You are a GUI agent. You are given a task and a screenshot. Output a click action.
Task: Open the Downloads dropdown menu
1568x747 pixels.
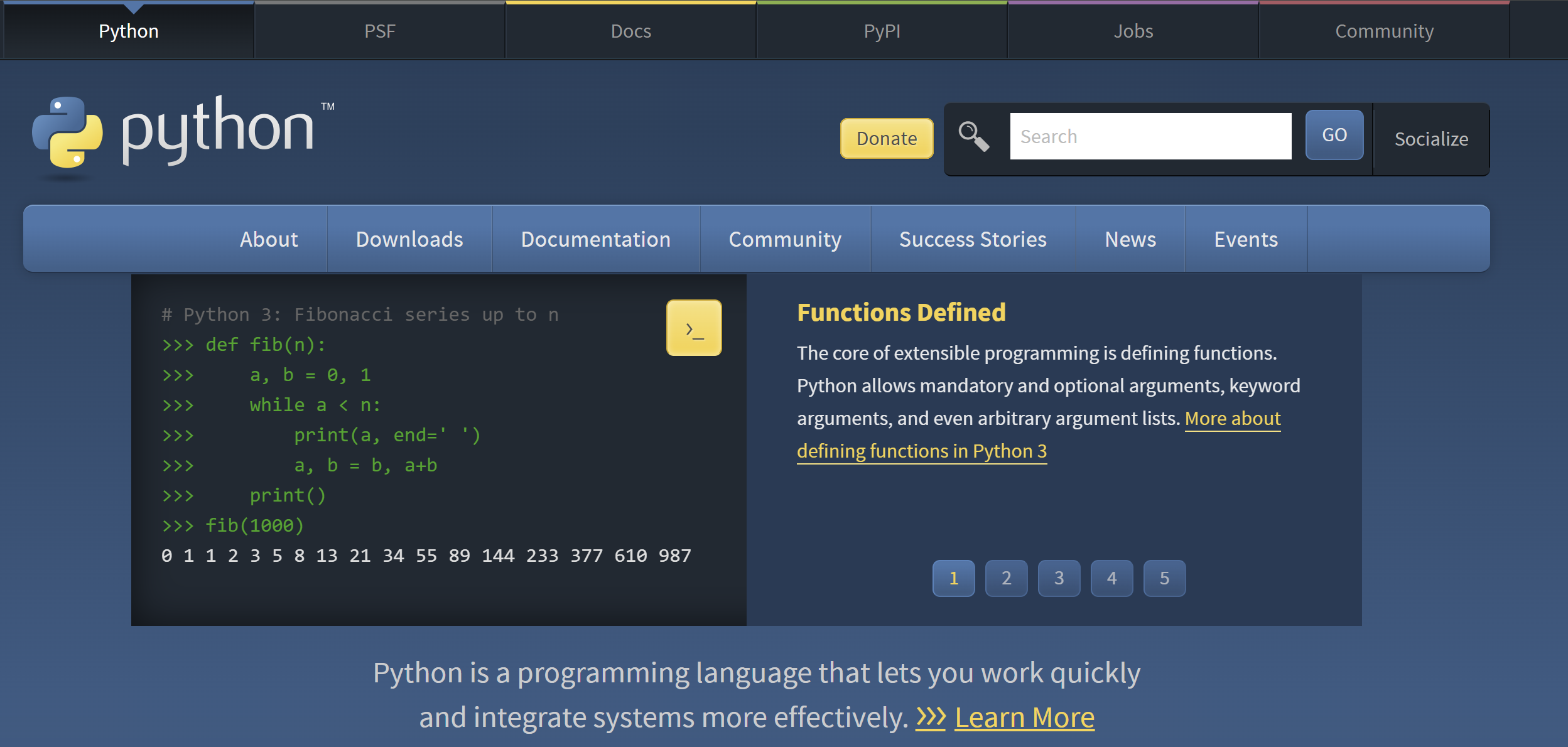[x=409, y=239]
